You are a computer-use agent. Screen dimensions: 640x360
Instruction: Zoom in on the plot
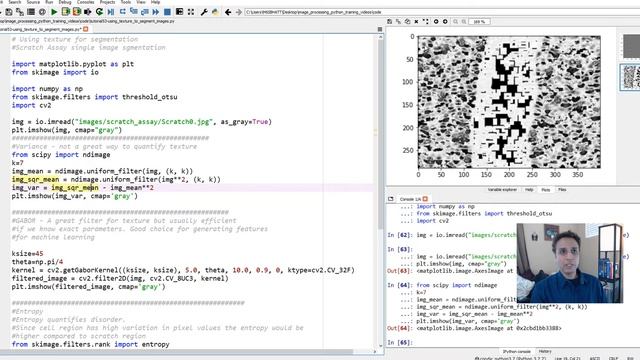464,22
